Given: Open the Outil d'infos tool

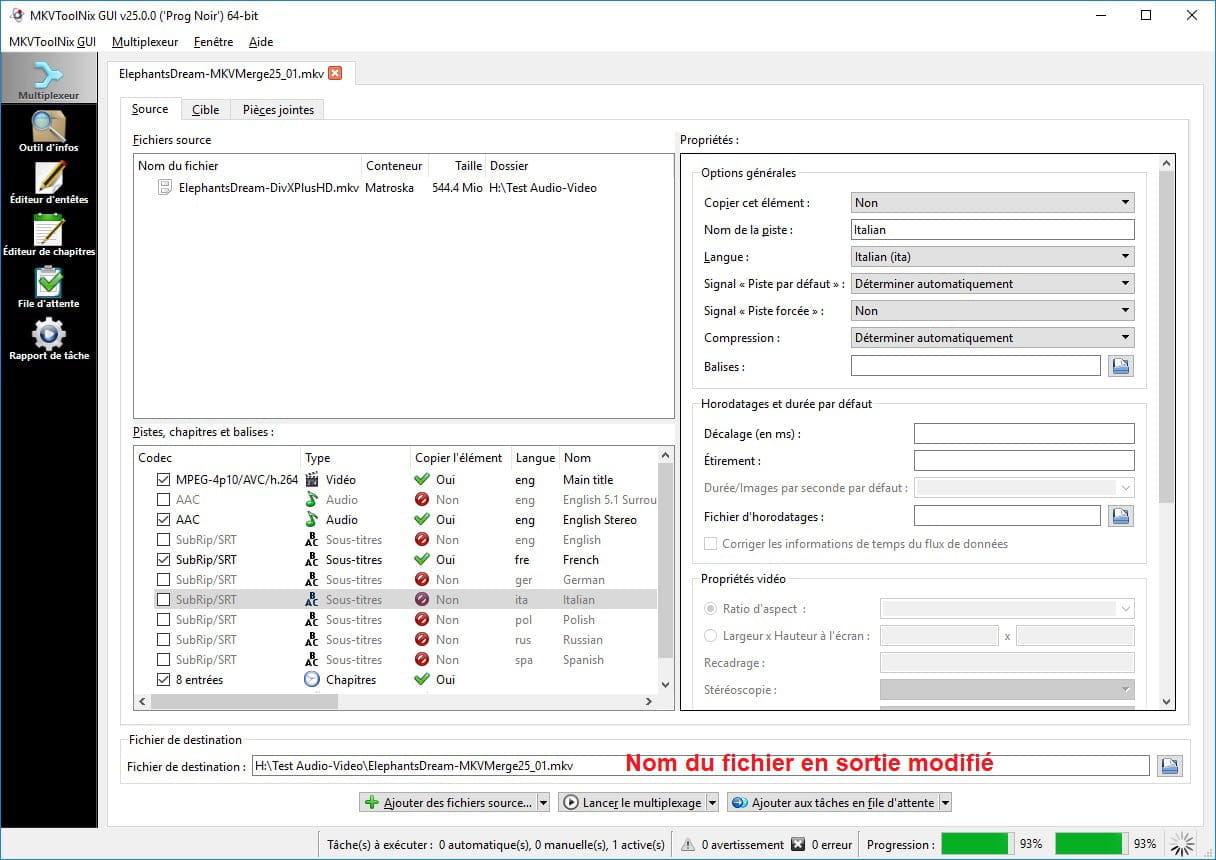Looking at the screenshot, I should pos(48,131).
